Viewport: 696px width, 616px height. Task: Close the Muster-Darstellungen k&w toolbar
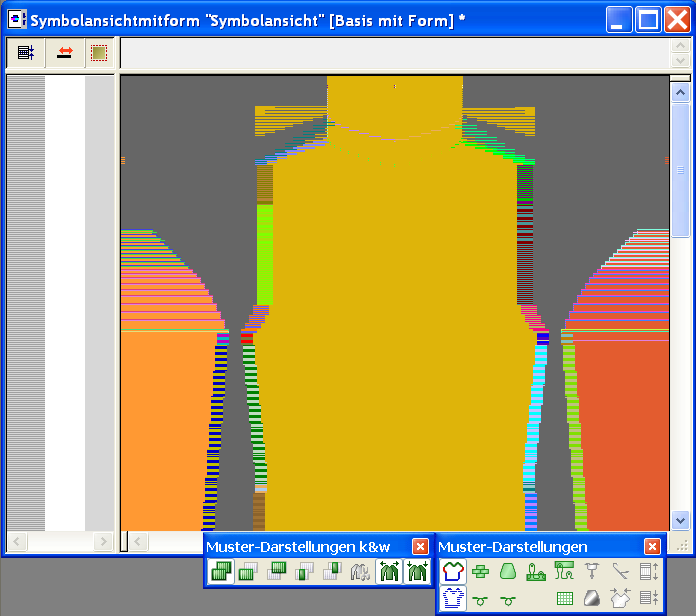pyautogui.click(x=420, y=546)
